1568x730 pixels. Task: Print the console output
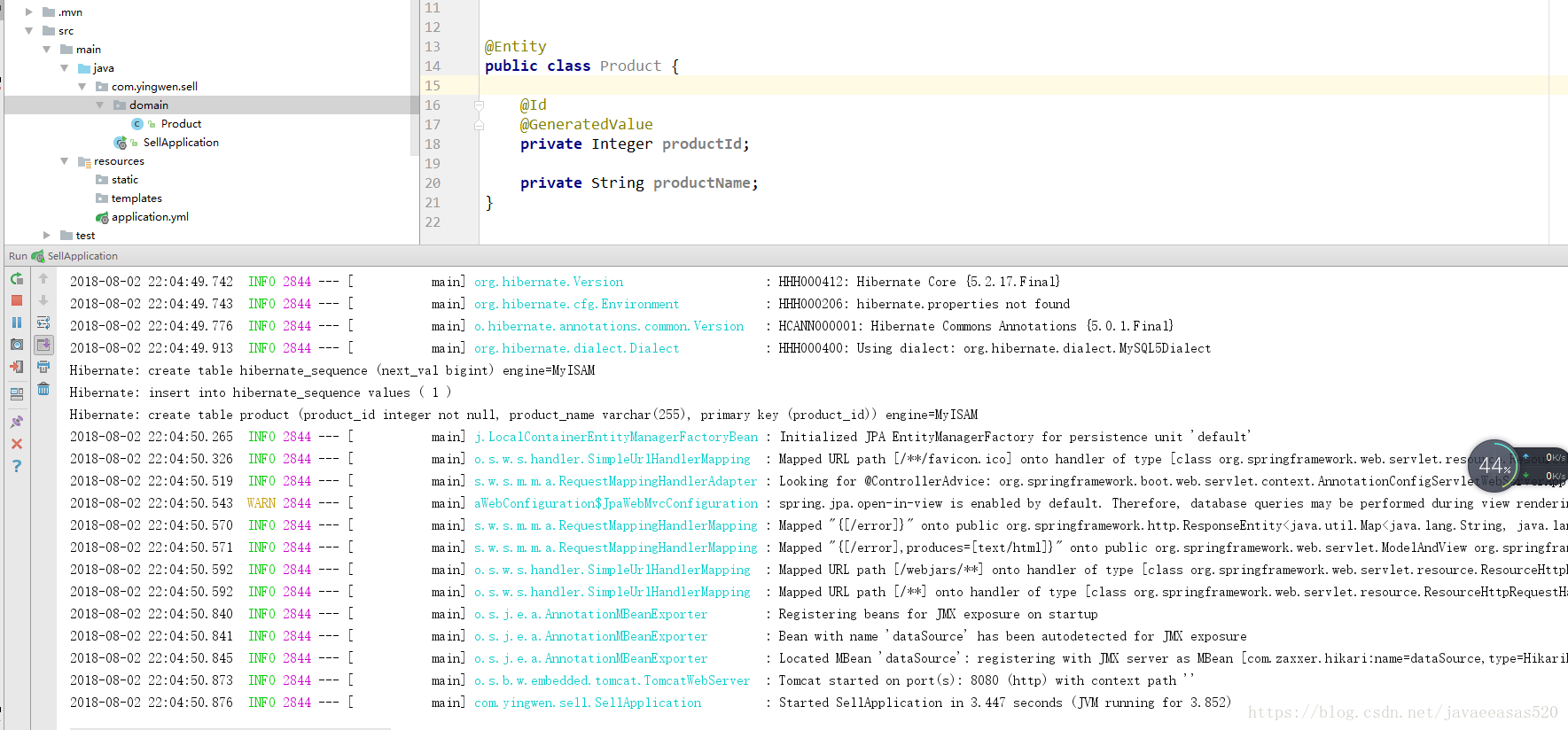click(43, 367)
